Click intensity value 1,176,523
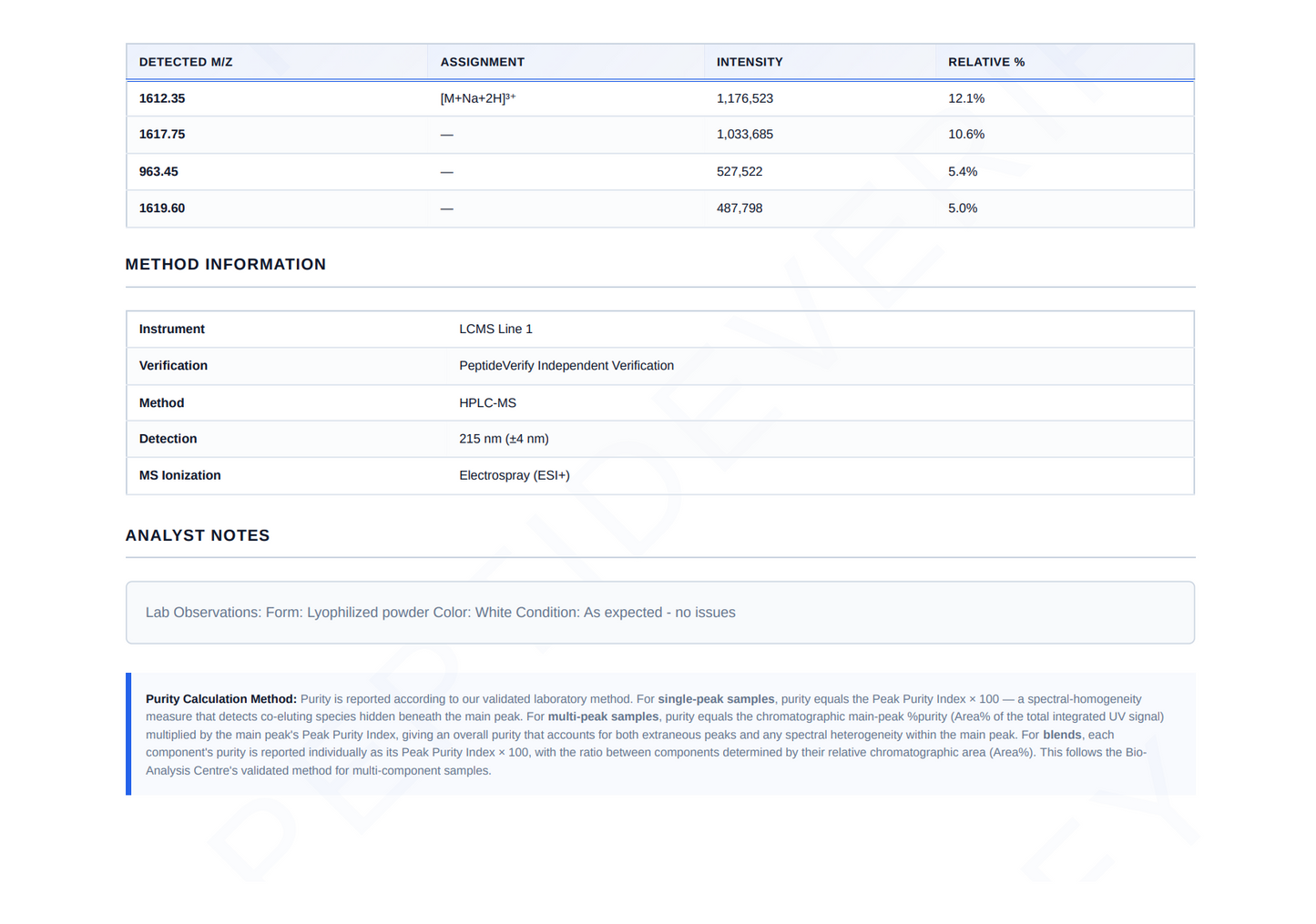The image size is (1316, 924). [745, 98]
